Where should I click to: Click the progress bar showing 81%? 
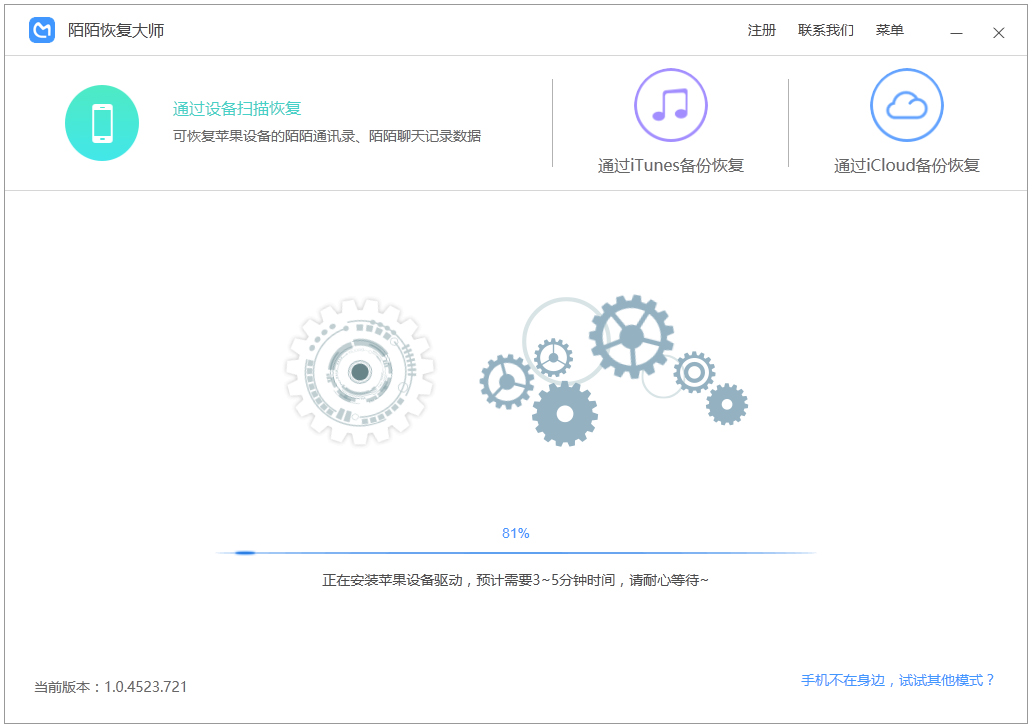(516, 551)
